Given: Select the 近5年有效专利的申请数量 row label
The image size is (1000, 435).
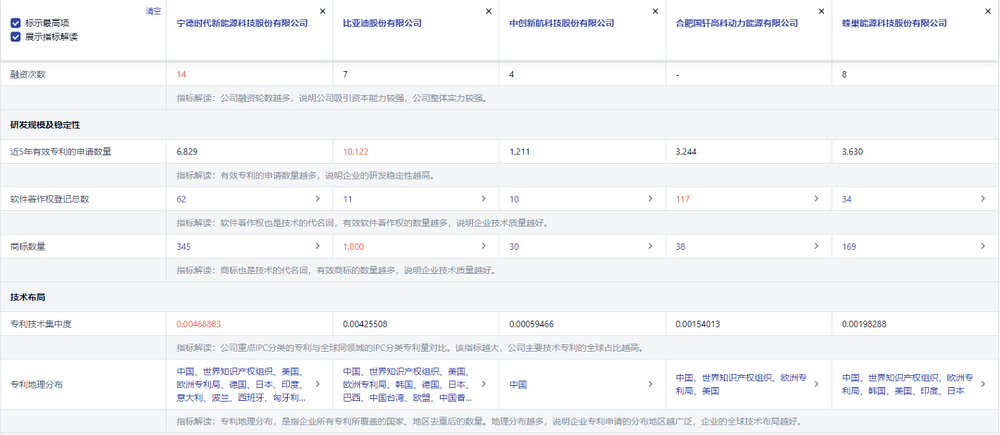Looking at the screenshot, I should [x=61, y=152].
